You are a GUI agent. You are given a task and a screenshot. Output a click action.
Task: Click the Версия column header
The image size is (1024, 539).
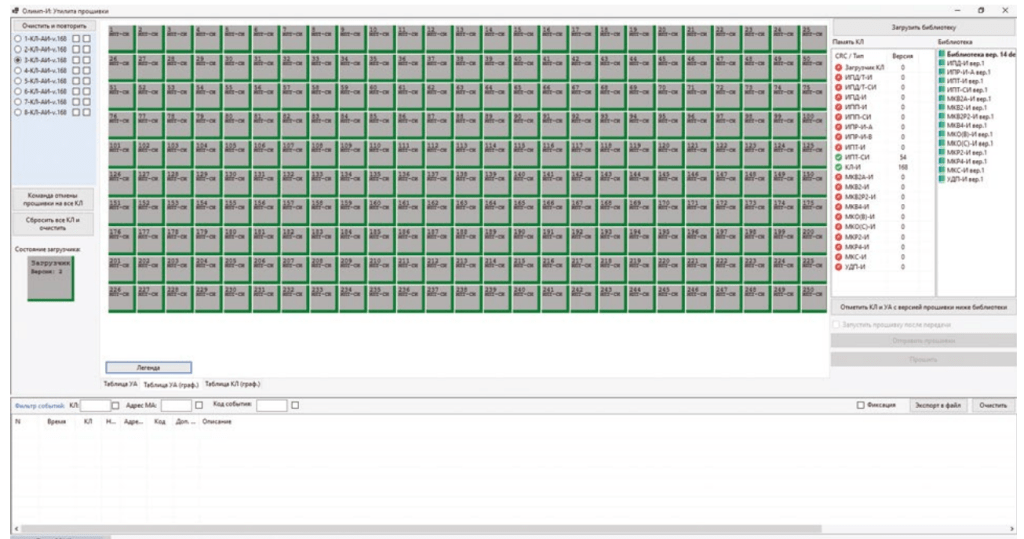902,57
